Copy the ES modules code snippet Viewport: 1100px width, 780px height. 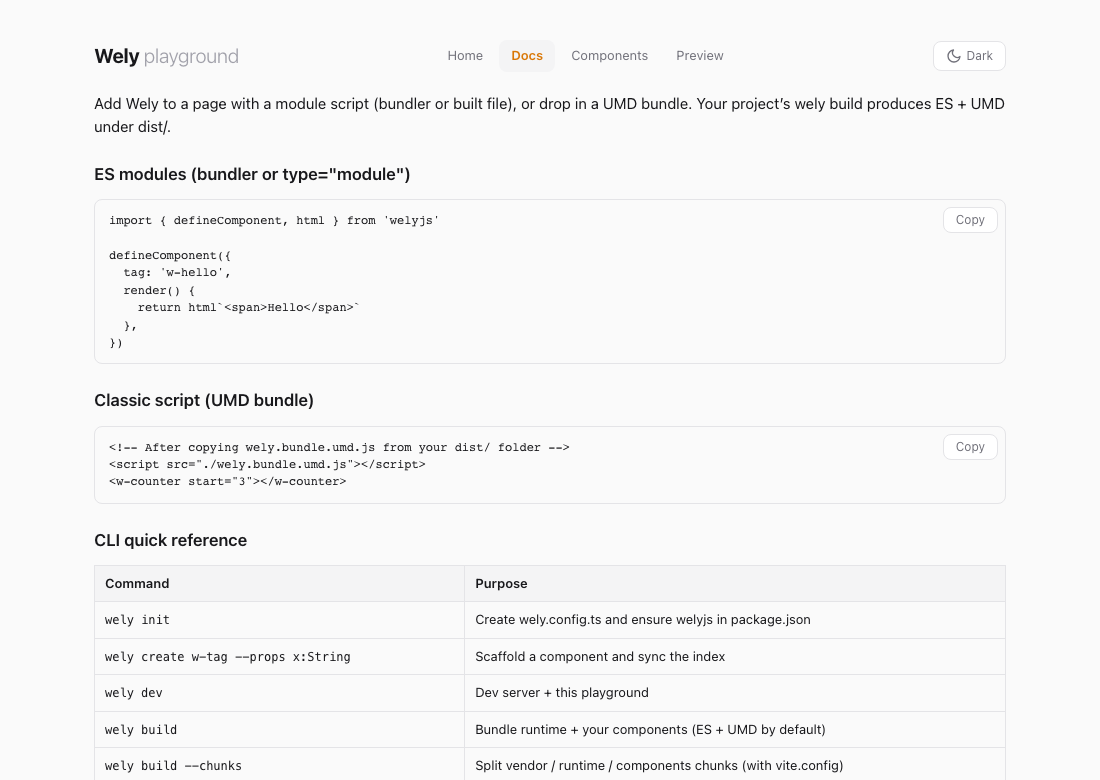[x=969, y=219]
